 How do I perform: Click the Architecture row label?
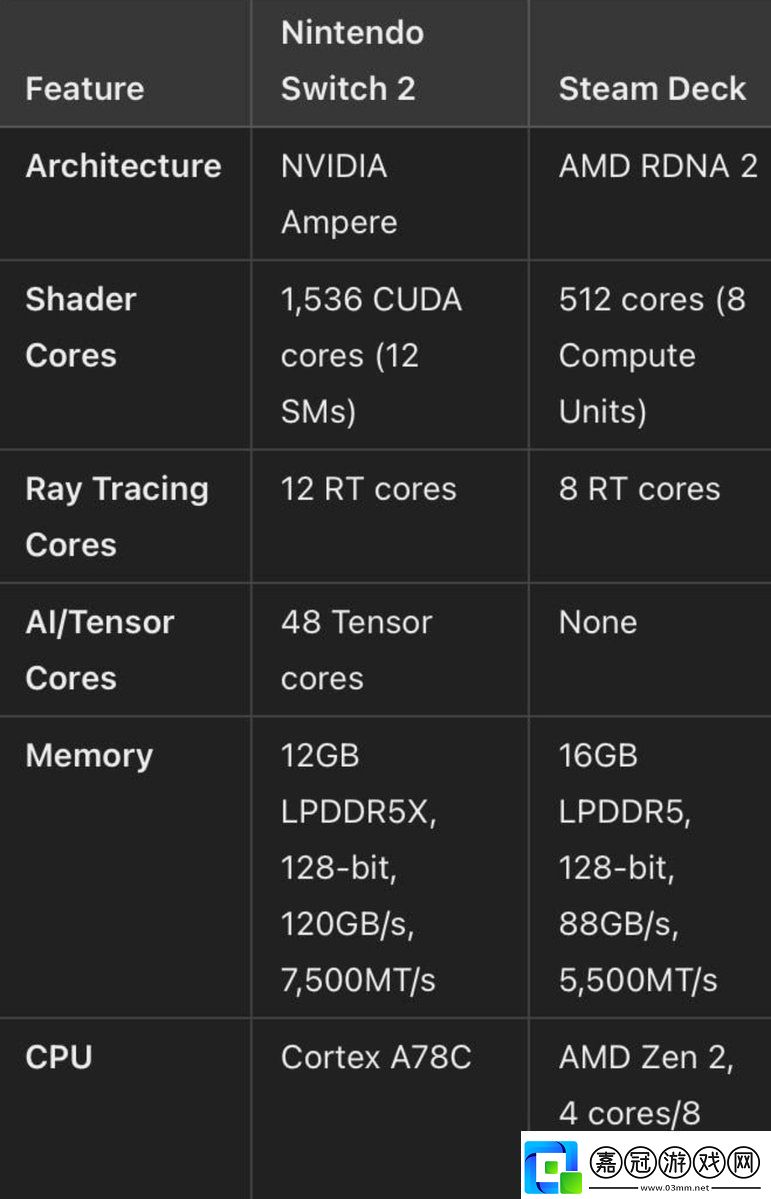pos(123,166)
